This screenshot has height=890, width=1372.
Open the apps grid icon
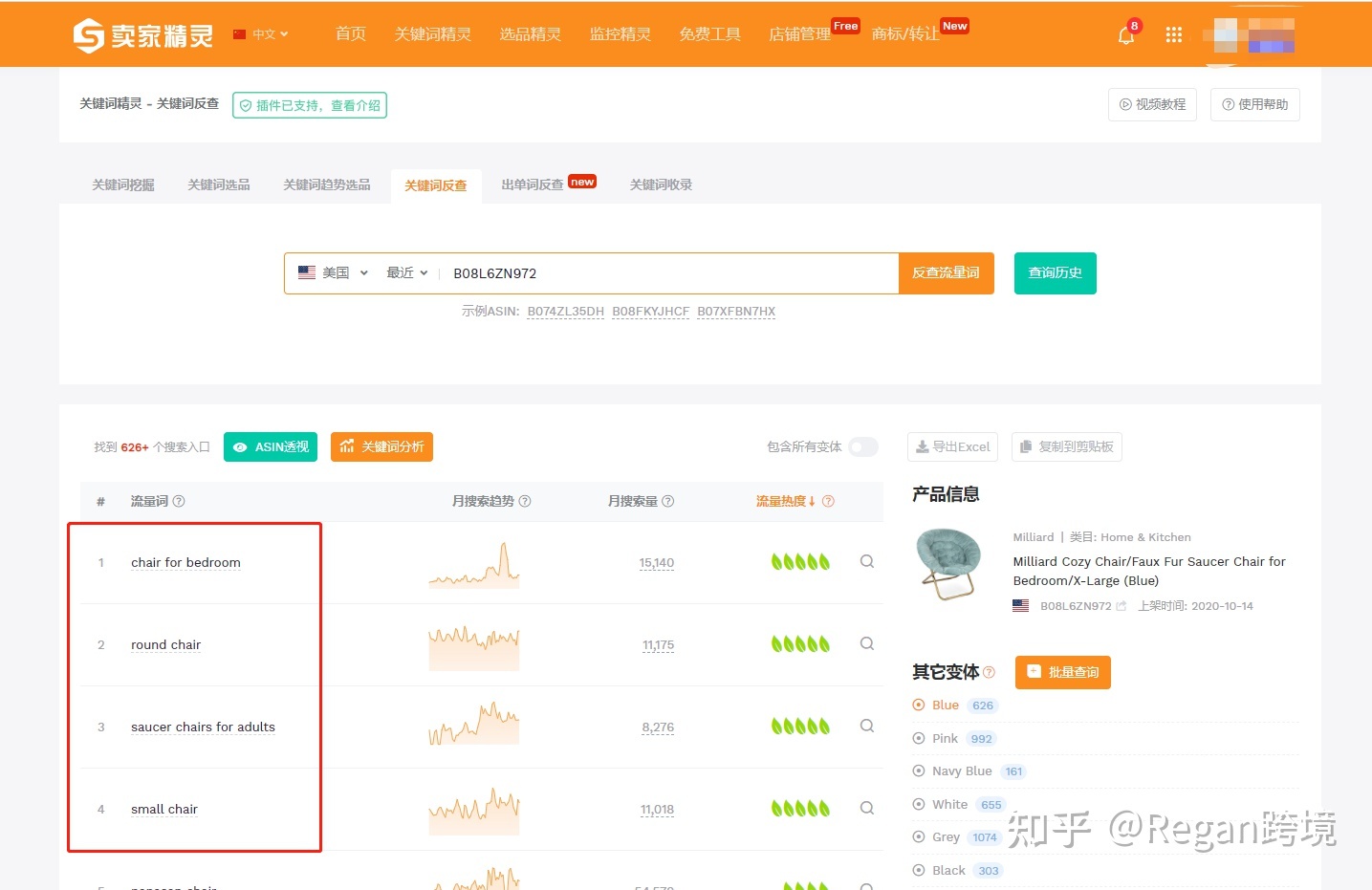(1174, 35)
